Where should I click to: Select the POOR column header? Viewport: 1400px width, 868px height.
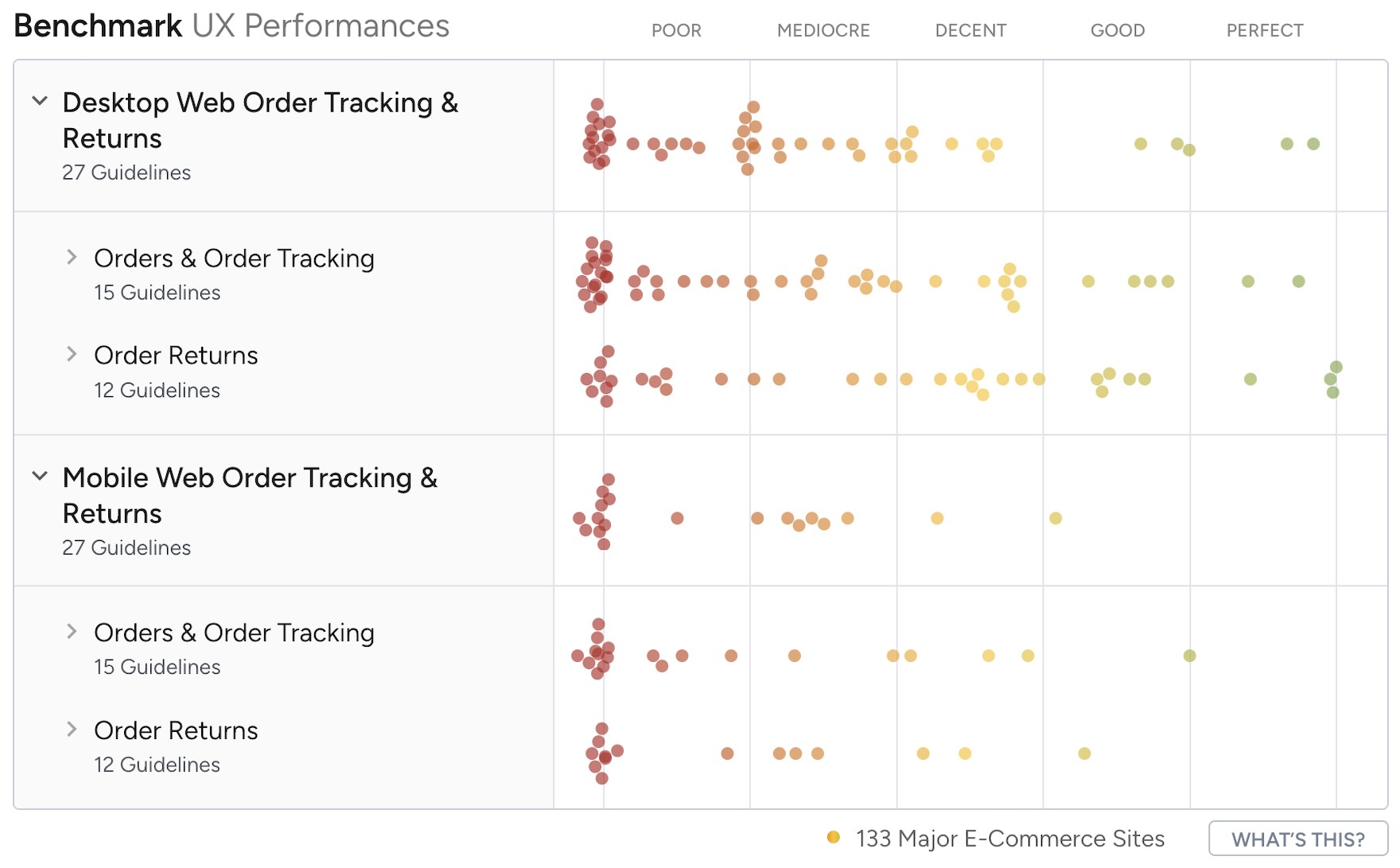pos(677,30)
